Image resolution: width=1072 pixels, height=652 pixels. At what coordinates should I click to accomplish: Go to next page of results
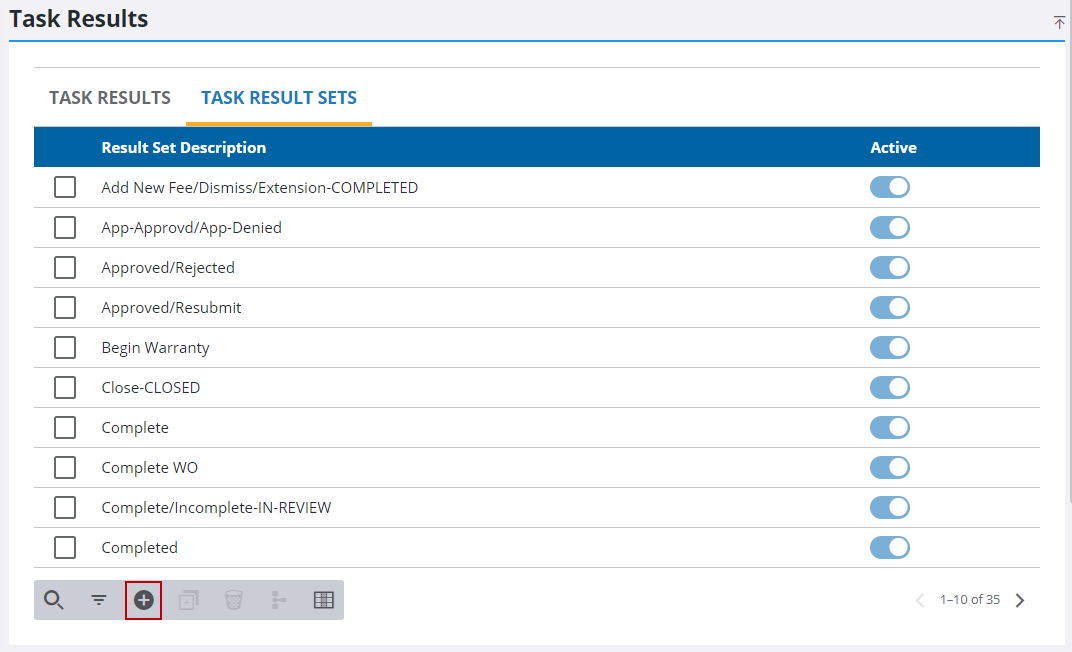click(x=1020, y=600)
